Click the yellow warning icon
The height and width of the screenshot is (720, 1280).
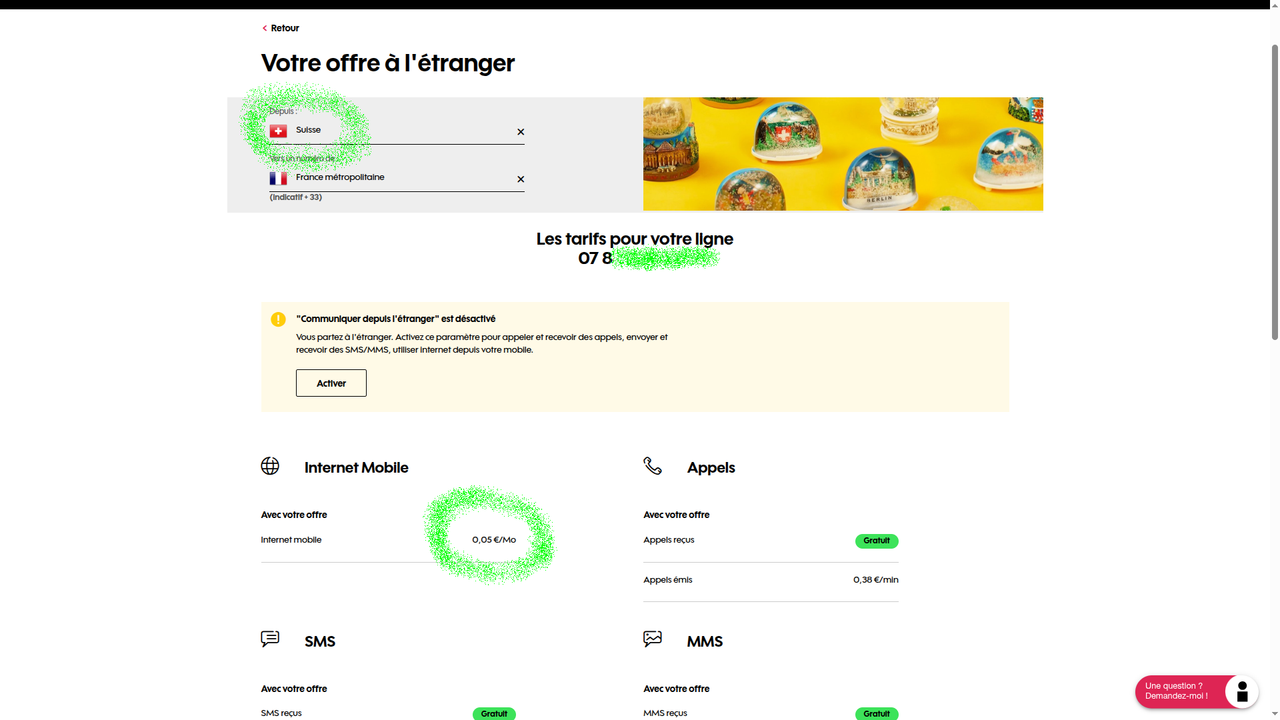click(x=278, y=319)
